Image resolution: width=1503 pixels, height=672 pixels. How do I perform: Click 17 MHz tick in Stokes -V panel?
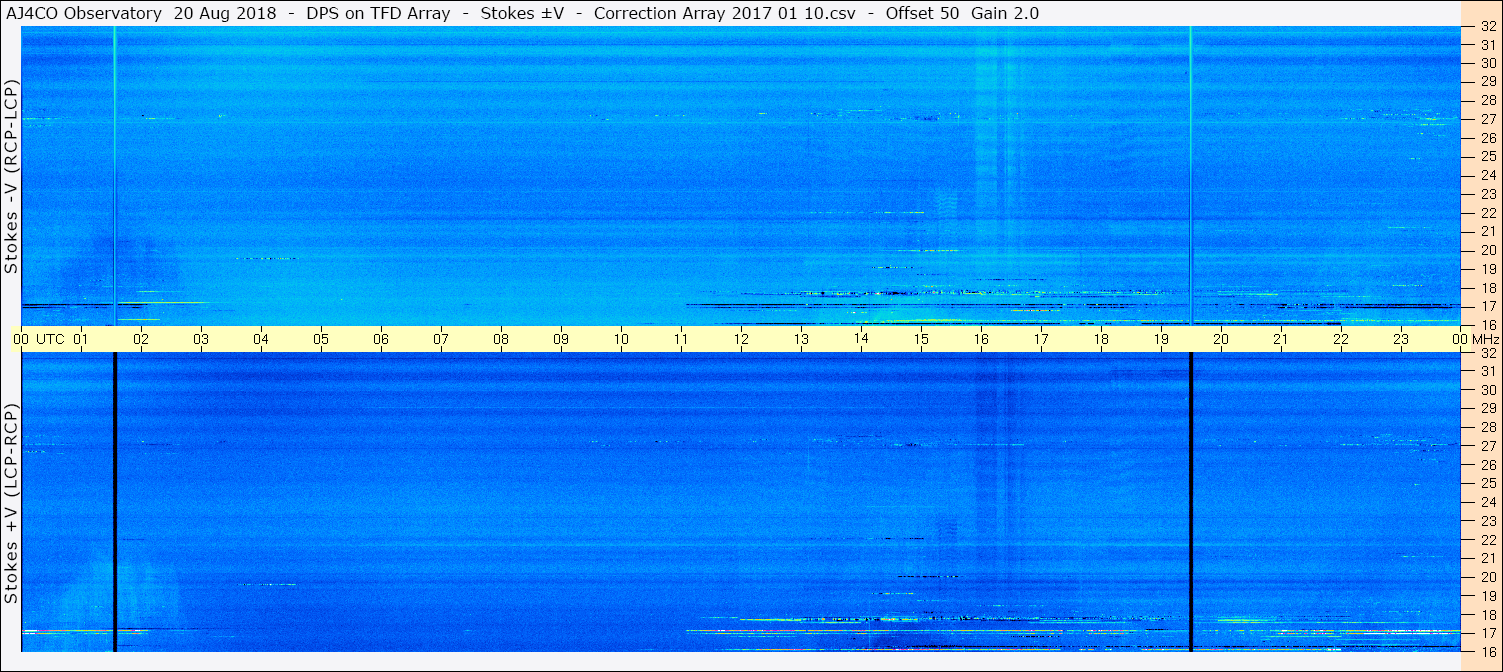click(x=1488, y=306)
